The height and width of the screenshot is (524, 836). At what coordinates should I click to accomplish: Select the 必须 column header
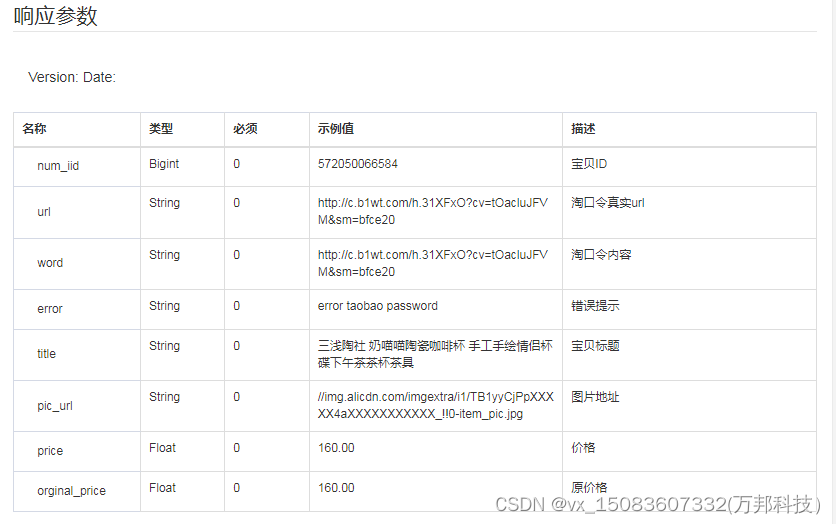click(x=245, y=128)
